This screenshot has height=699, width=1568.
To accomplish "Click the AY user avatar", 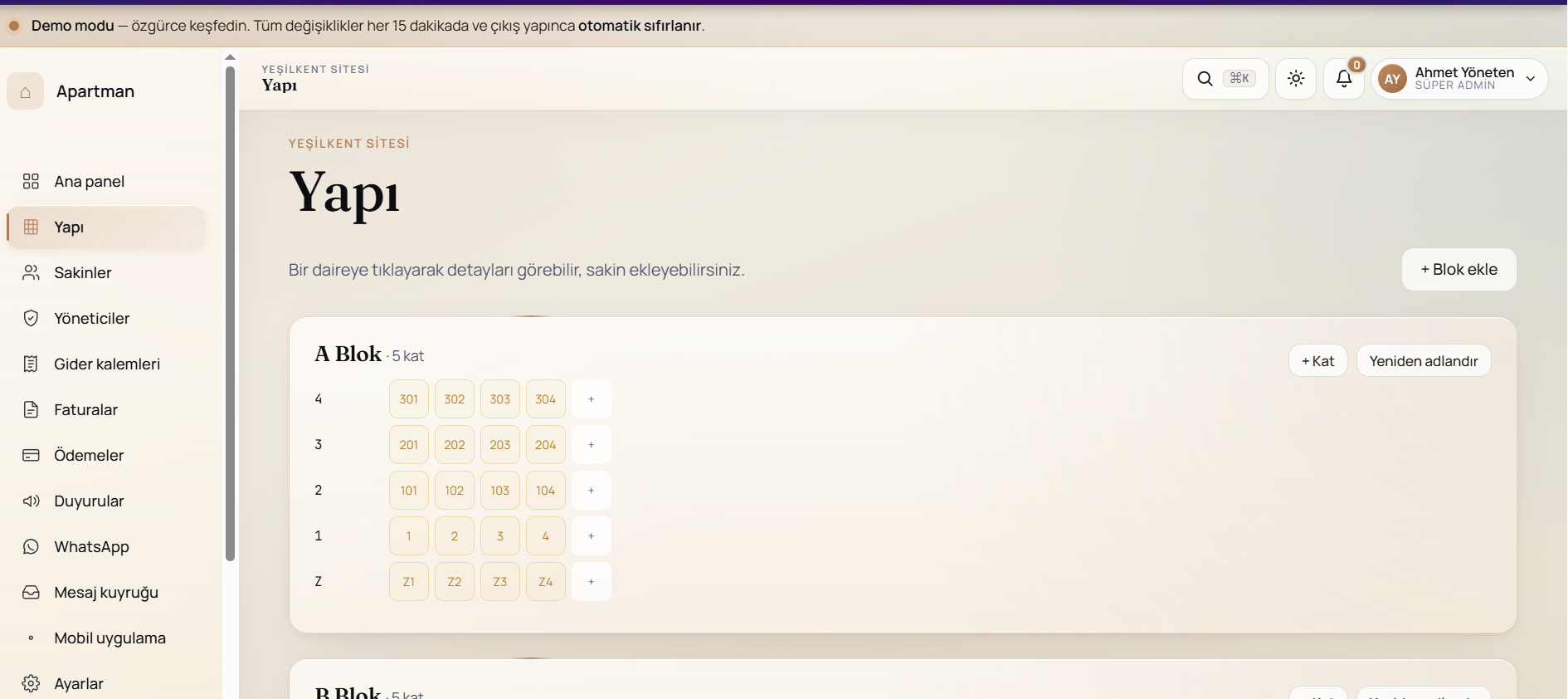I will (x=1392, y=79).
